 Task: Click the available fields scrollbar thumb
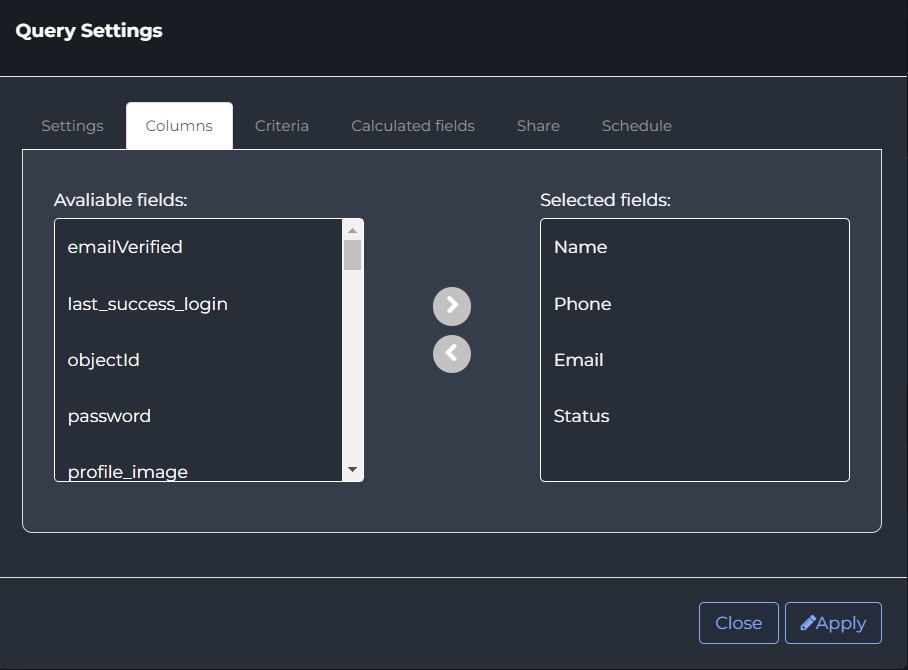[352, 255]
